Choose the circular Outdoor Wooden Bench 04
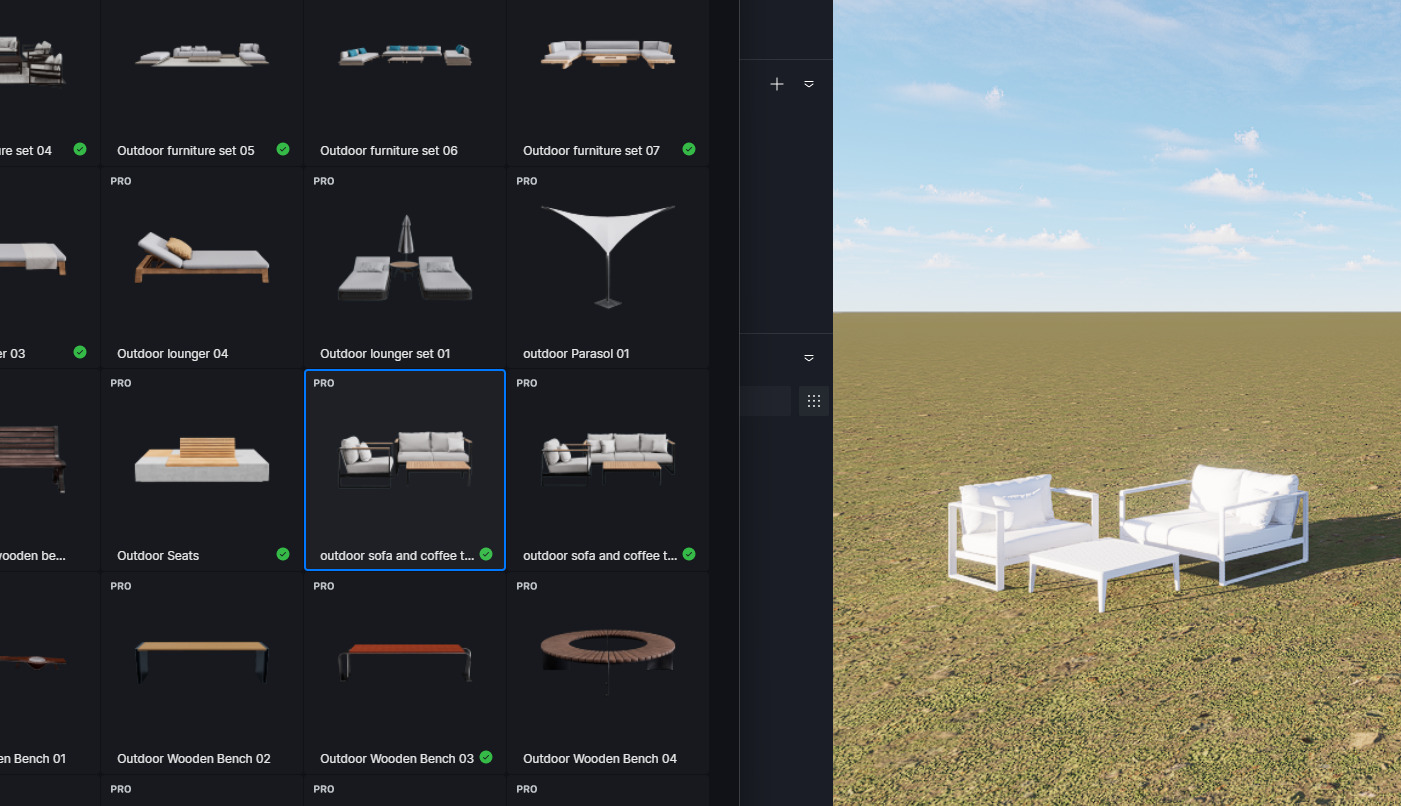Image resolution: width=1401 pixels, height=806 pixels. [607, 655]
